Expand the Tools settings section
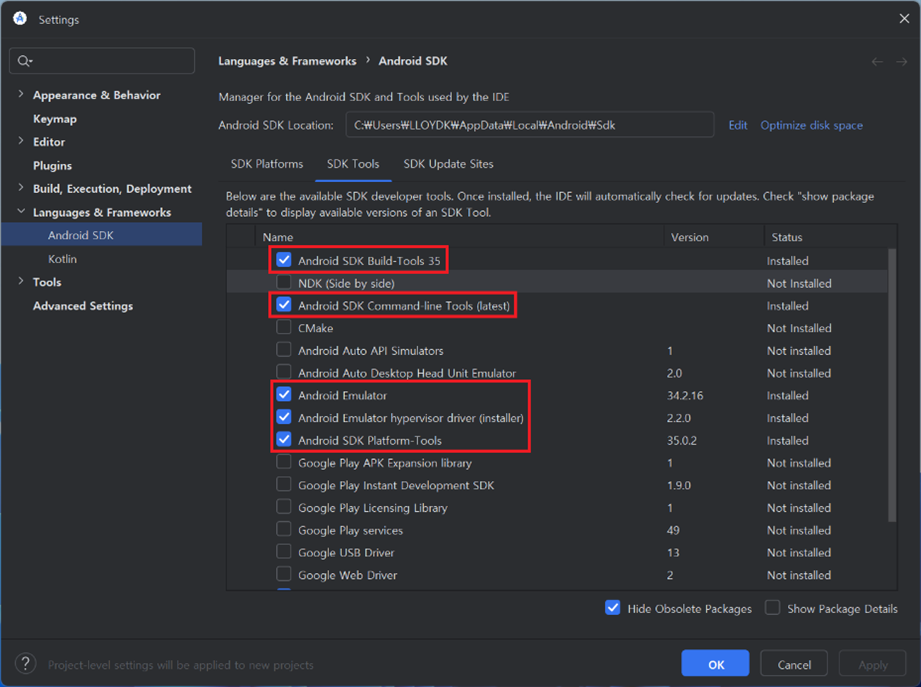The image size is (921, 687). click(x=21, y=282)
